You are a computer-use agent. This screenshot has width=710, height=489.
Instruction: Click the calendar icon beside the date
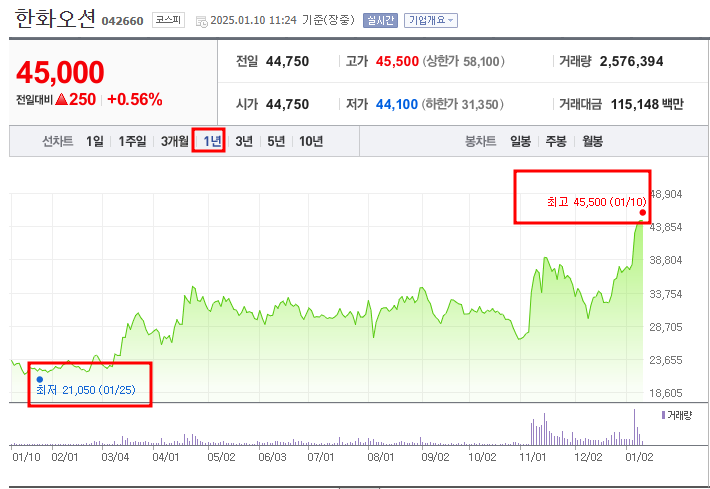tap(201, 21)
